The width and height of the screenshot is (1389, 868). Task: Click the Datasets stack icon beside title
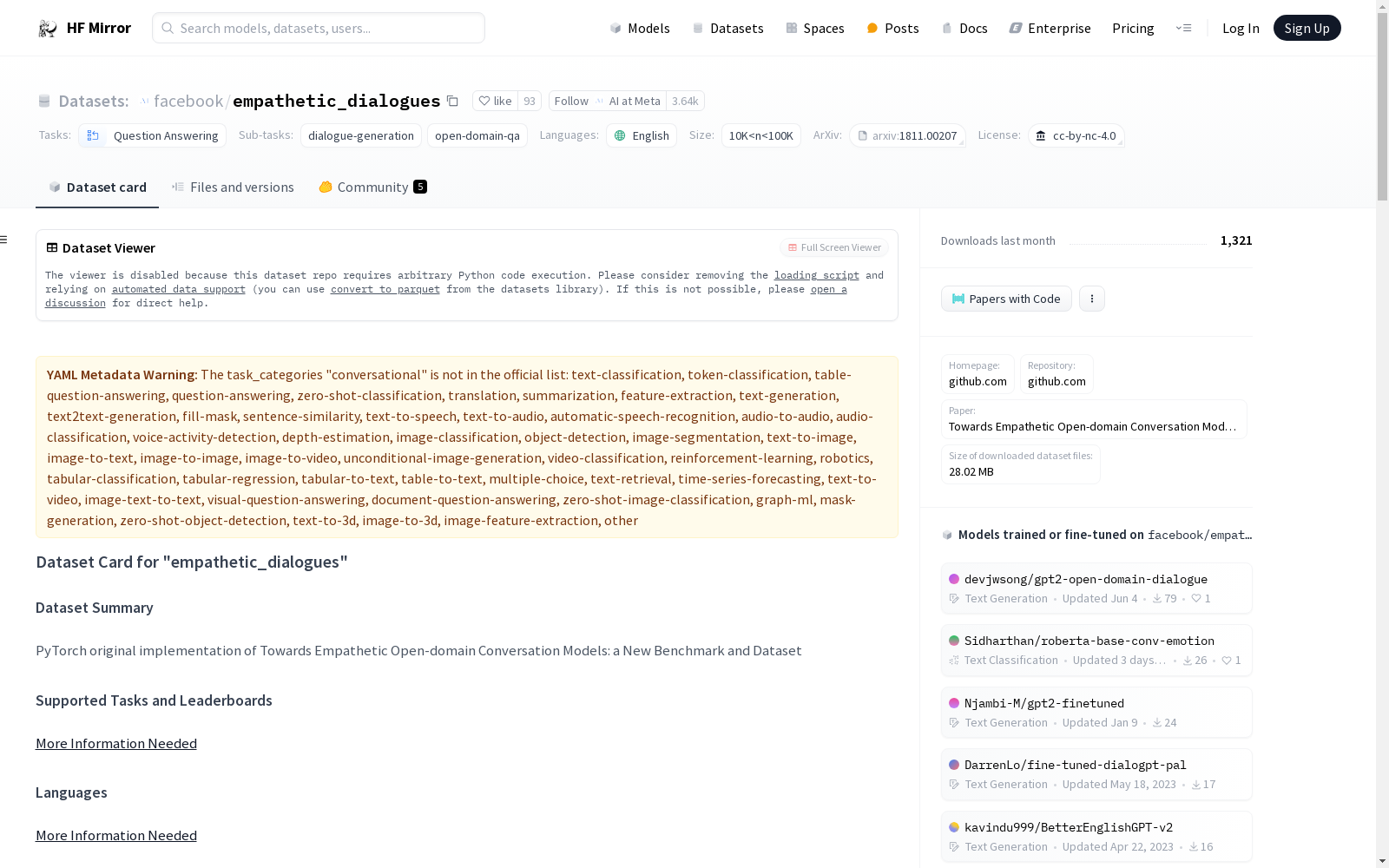pos(44,102)
